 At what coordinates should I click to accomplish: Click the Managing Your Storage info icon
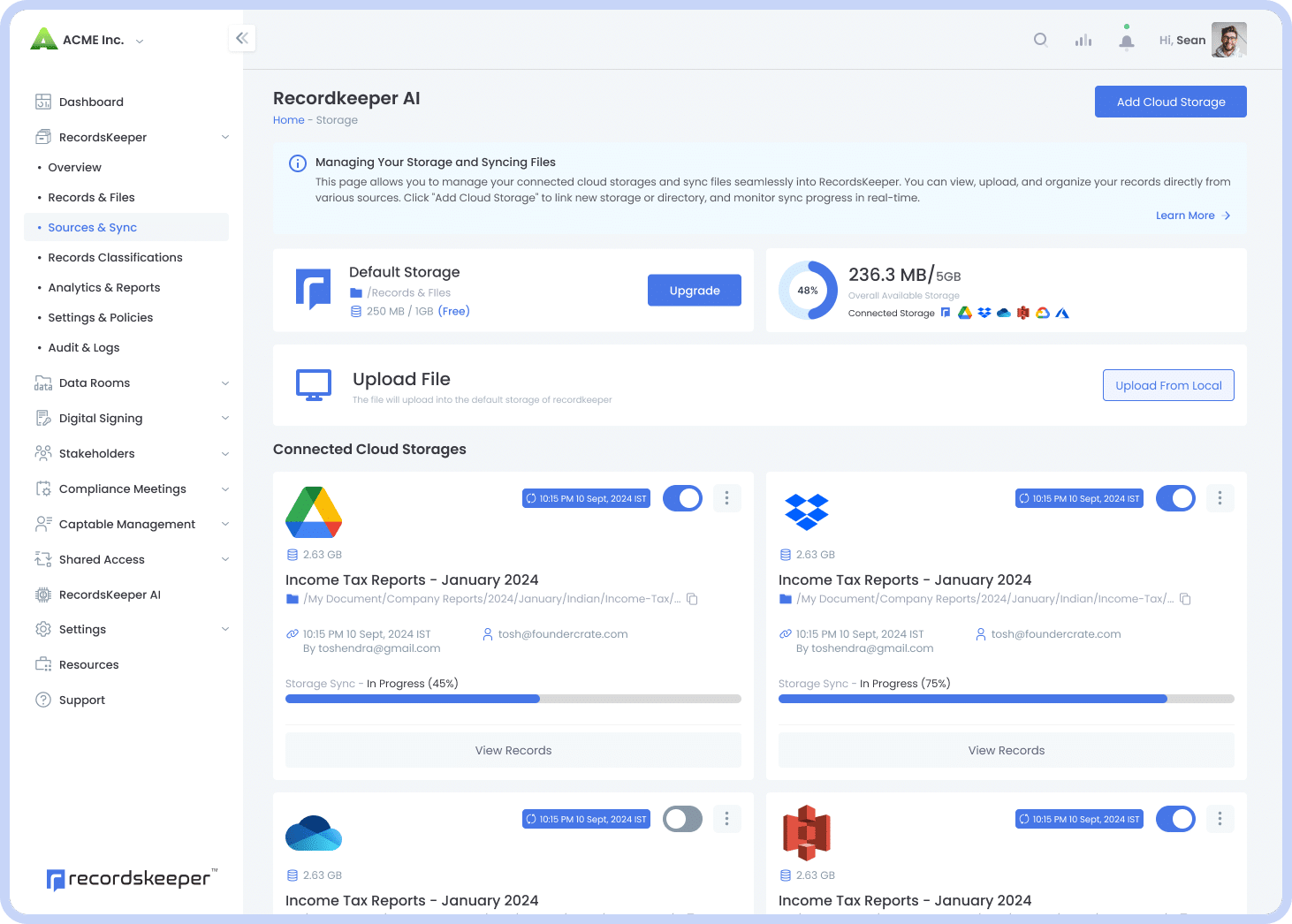(298, 163)
